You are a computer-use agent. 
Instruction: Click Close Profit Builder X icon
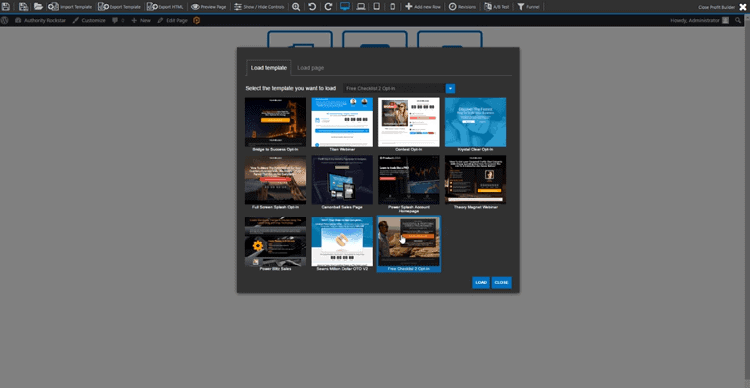(x=742, y=7)
